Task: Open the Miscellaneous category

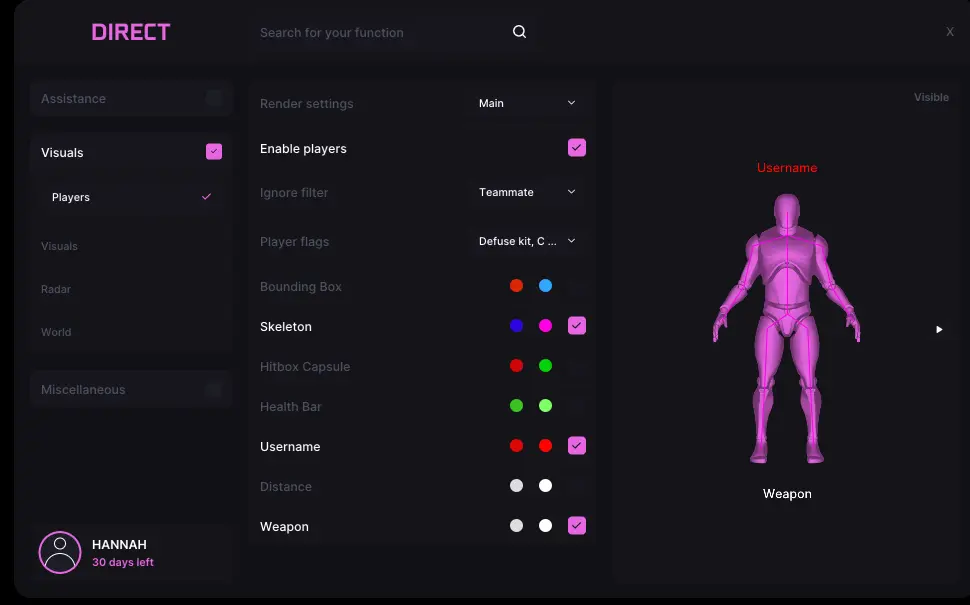Action: [x=83, y=390]
